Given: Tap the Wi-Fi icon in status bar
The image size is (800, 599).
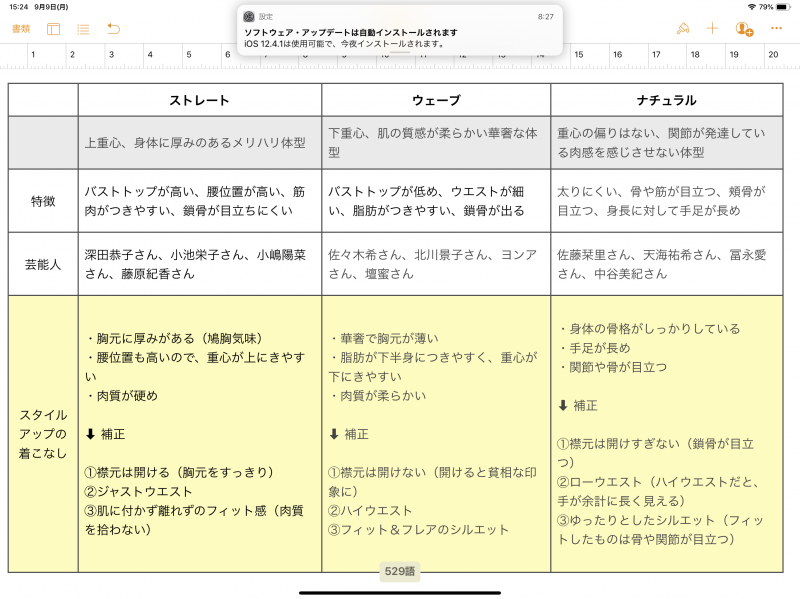Looking at the screenshot, I should 752,7.
